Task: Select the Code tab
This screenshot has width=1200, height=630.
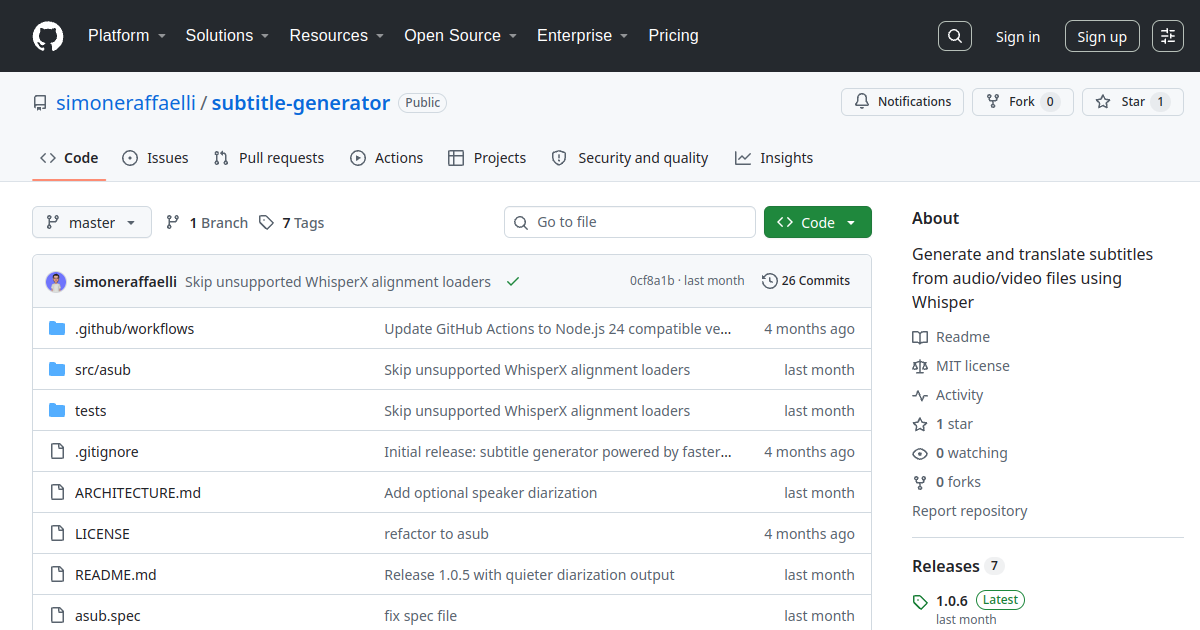Action: (69, 158)
